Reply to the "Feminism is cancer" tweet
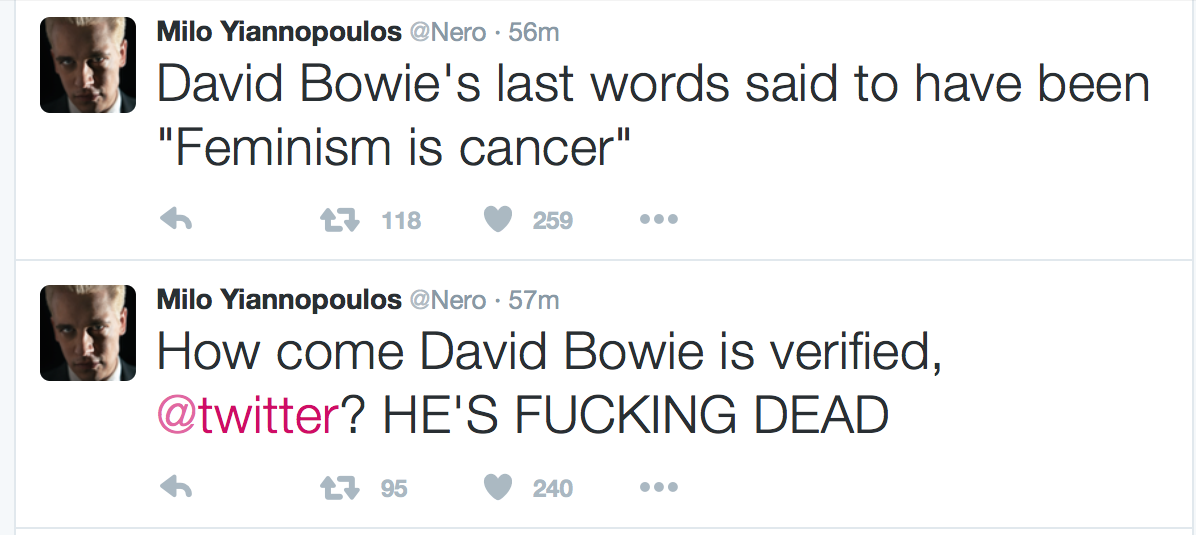Viewport: 1196px width, 535px height. 176,220
